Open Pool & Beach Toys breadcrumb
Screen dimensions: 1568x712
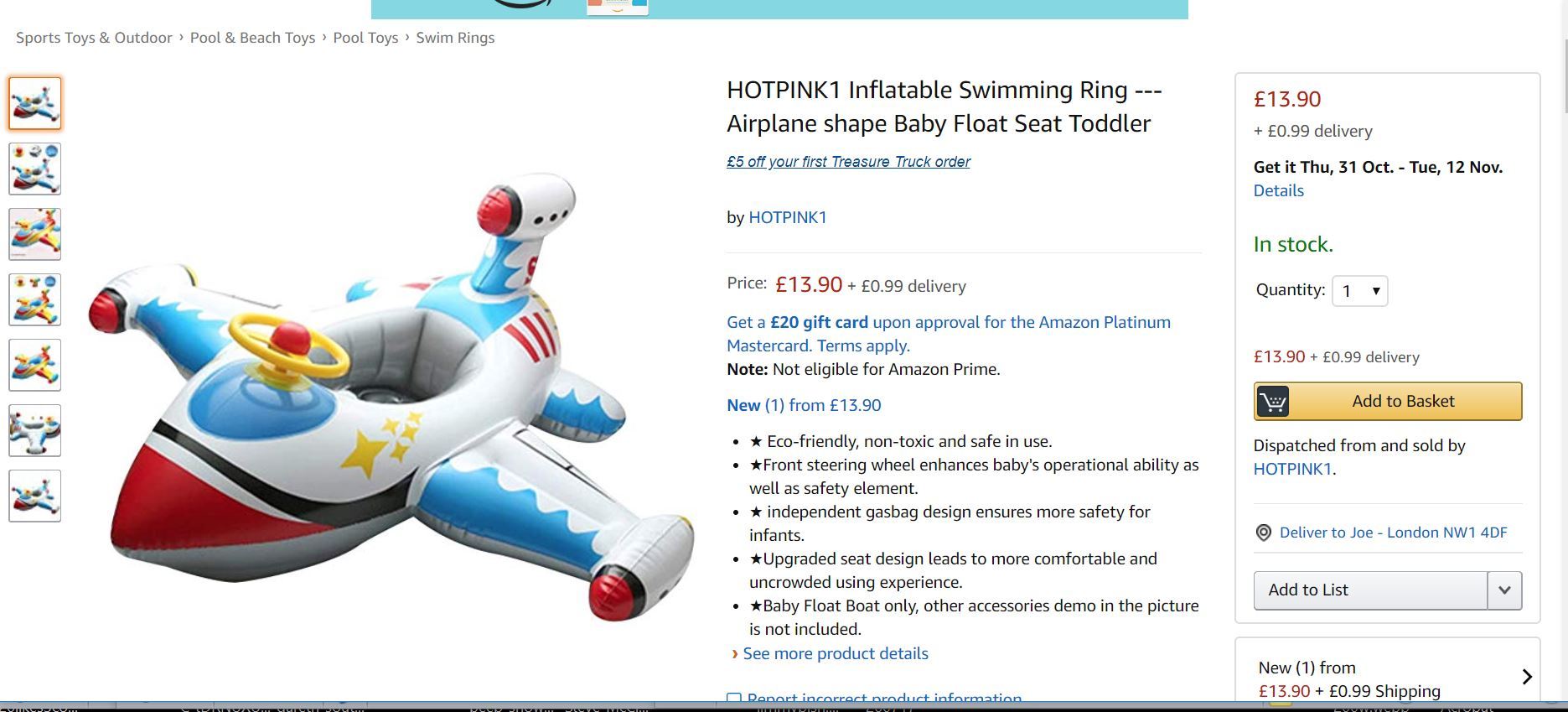[x=252, y=38]
